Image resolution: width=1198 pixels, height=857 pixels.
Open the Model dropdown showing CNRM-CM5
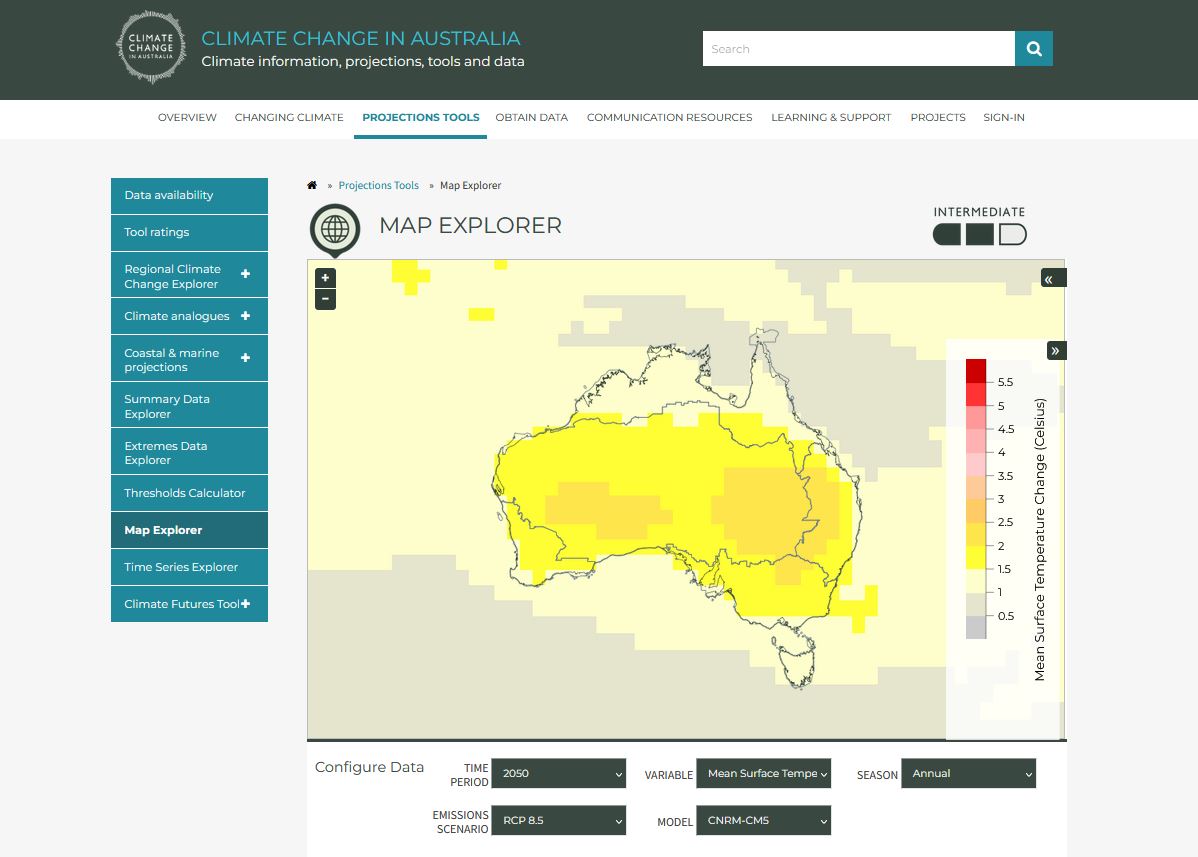pyautogui.click(x=763, y=820)
